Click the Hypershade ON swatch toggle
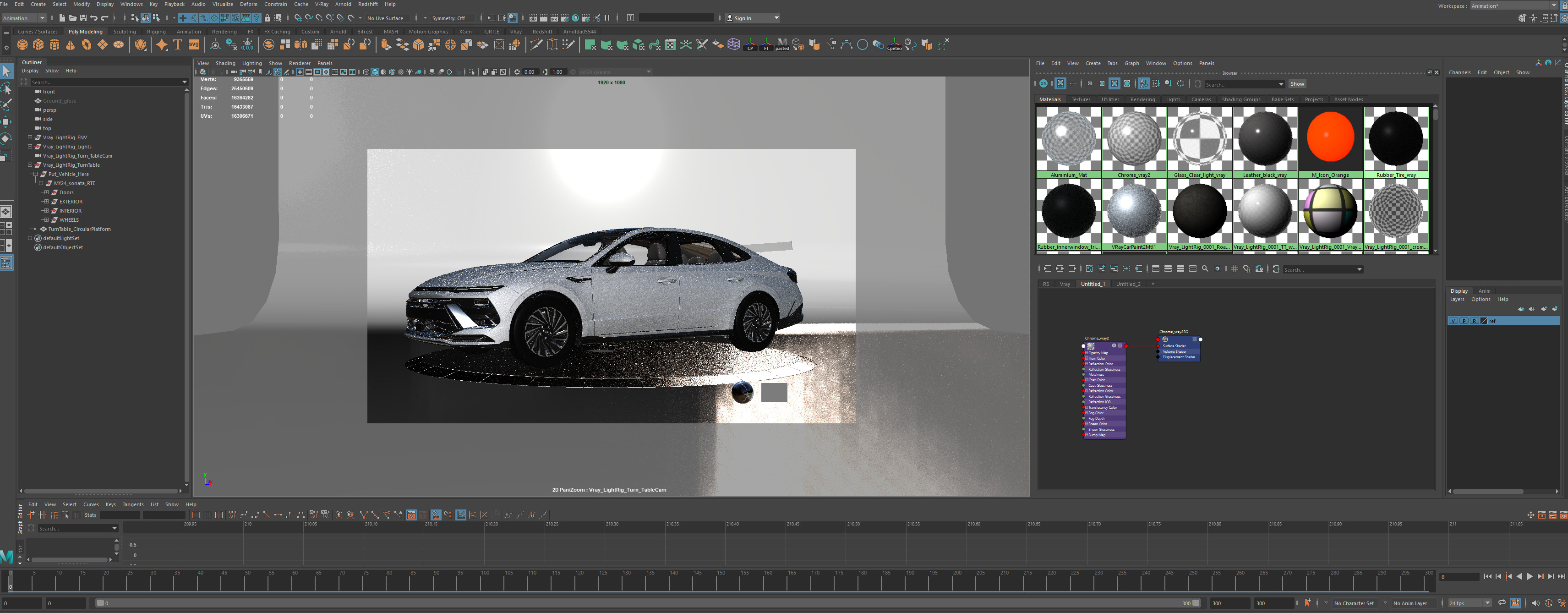This screenshot has width=1568, height=613. 1044,83
